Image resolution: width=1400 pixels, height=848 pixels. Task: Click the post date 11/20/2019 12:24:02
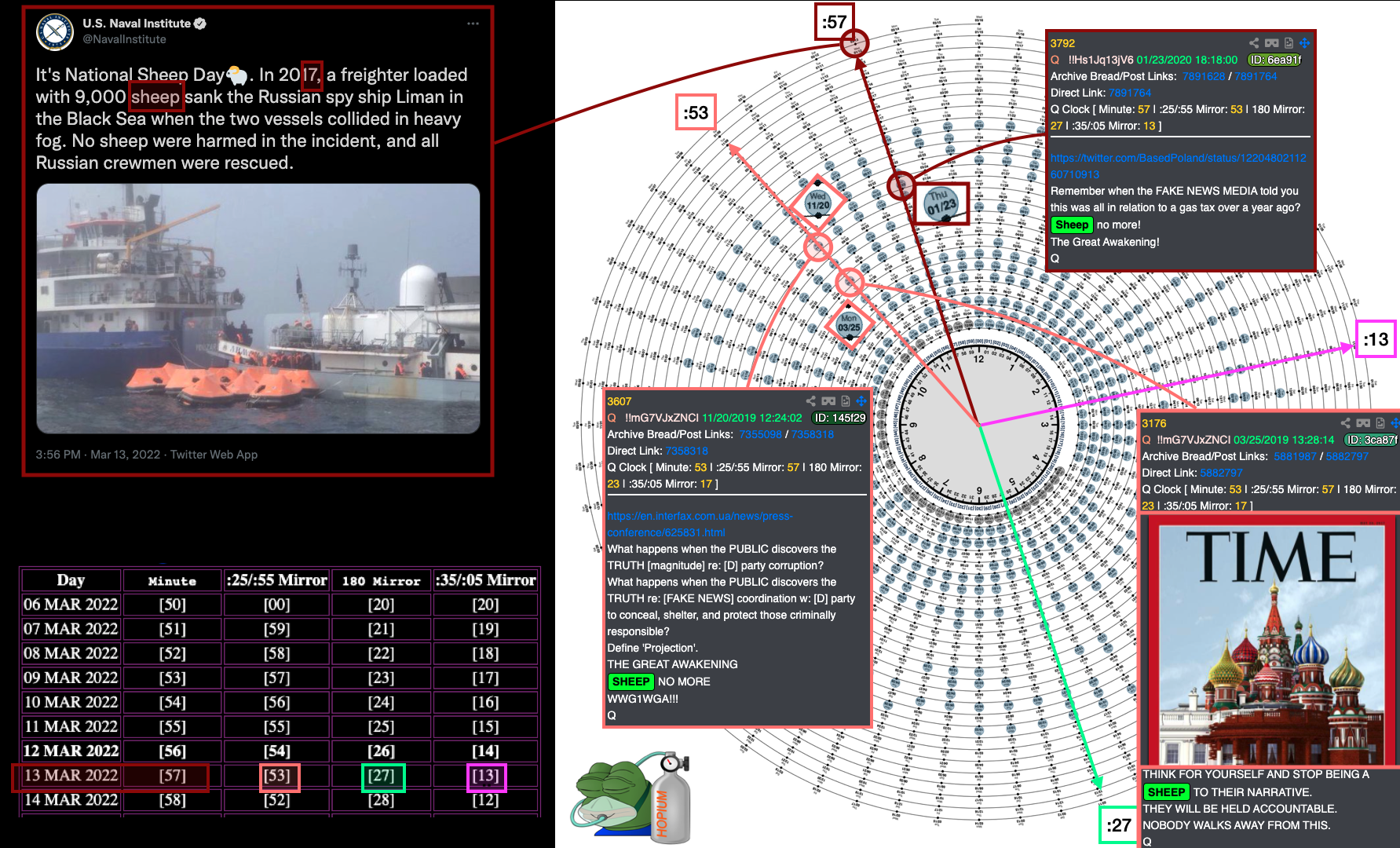(x=752, y=418)
